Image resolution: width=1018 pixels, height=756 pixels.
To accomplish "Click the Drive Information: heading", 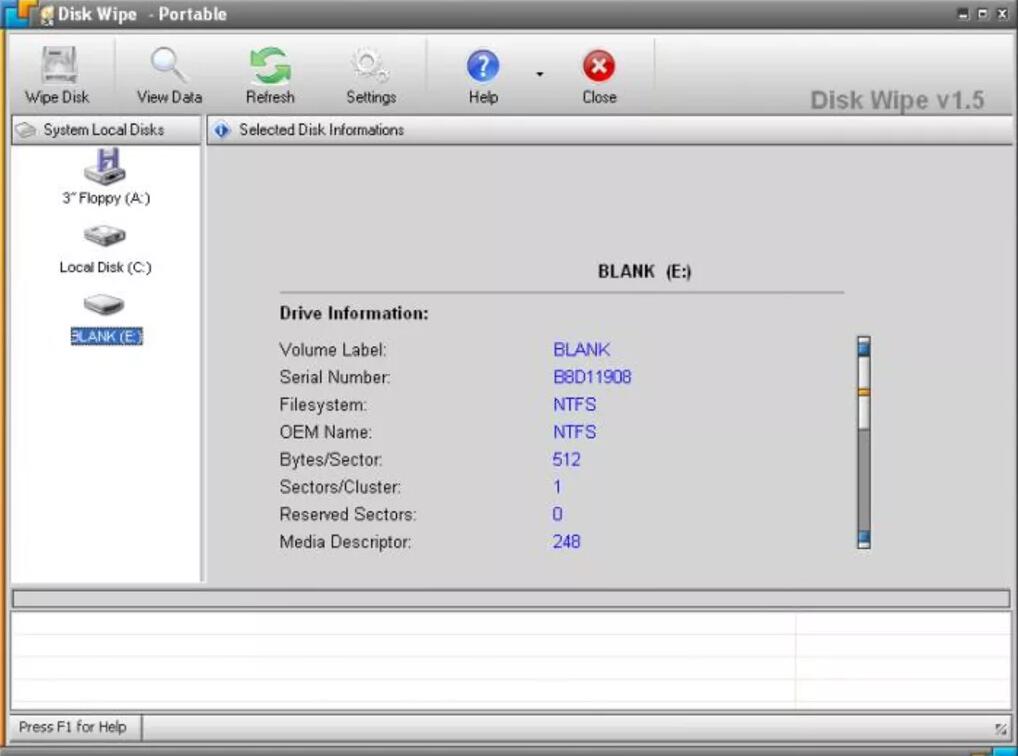I will pyautogui.click(x=354, y=313).
